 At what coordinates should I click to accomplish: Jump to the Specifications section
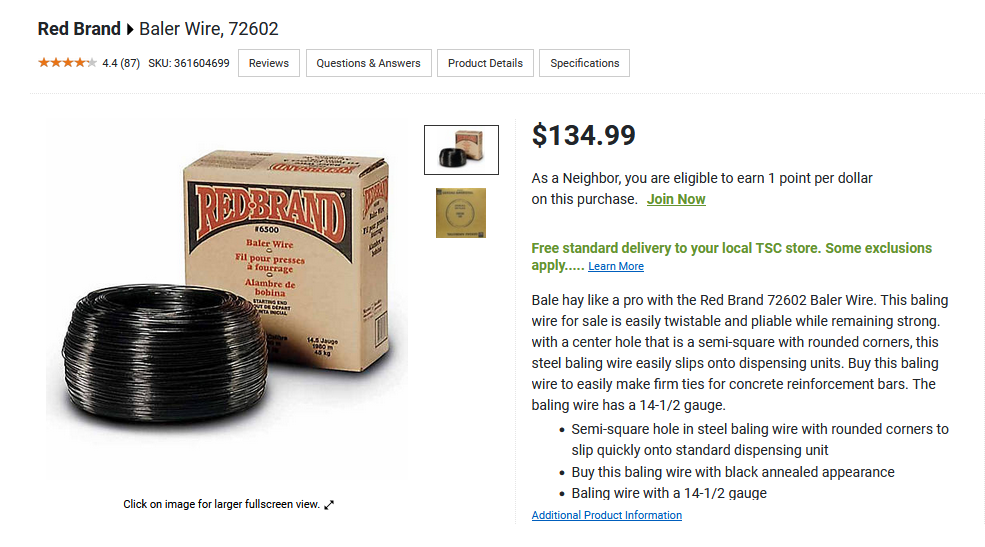pos(584,63)
